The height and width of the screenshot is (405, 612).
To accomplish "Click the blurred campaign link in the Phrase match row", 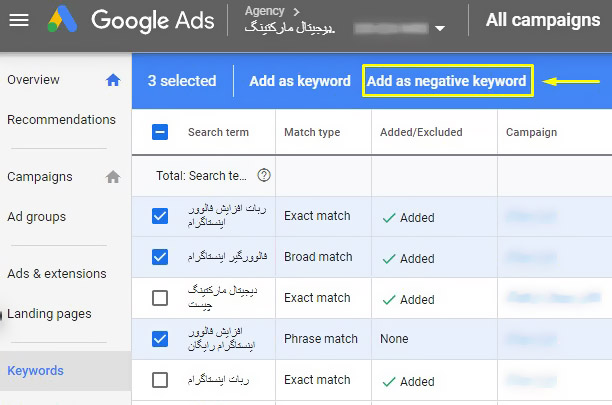I will 531,339.
